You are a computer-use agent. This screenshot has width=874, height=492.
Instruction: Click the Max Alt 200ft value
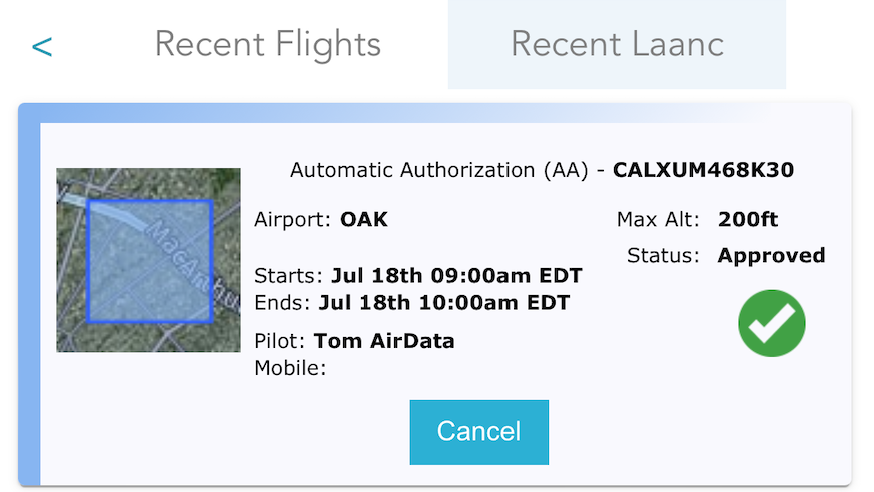[x=747, y=220]
